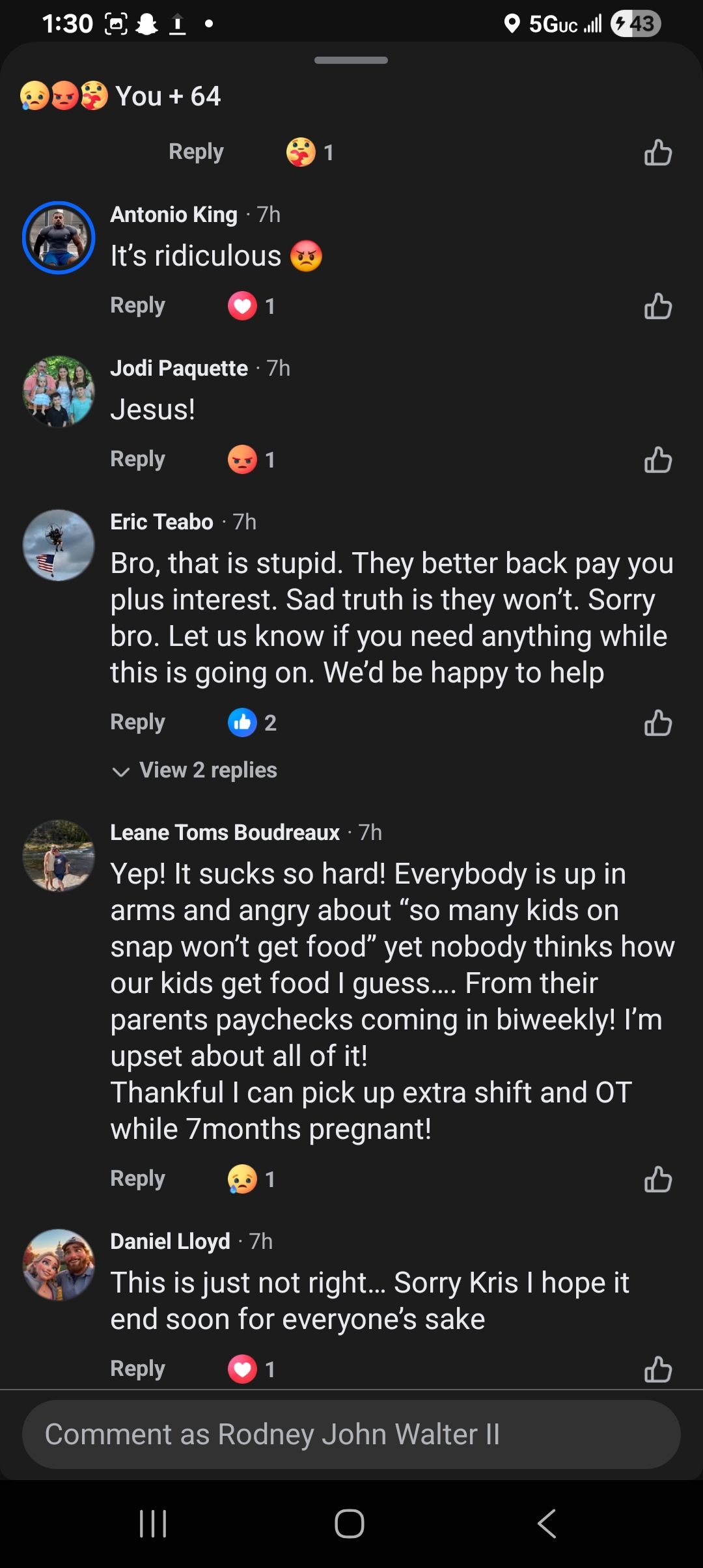View angry reaction on Jodi Paquette's comment
This screenshot has width=703, height=1568.
click(x=251, y=460)
